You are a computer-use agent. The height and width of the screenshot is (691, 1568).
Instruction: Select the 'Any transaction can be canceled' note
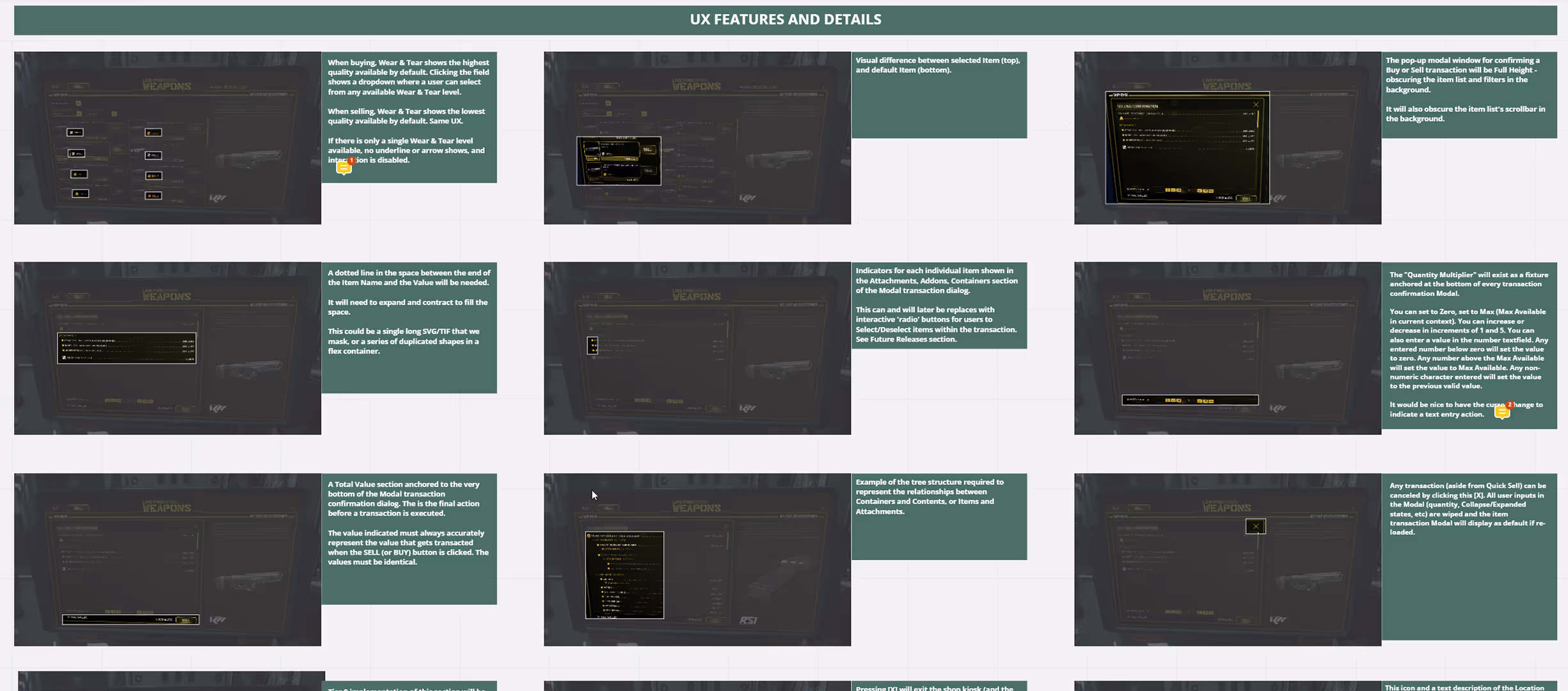[1469, 556]
